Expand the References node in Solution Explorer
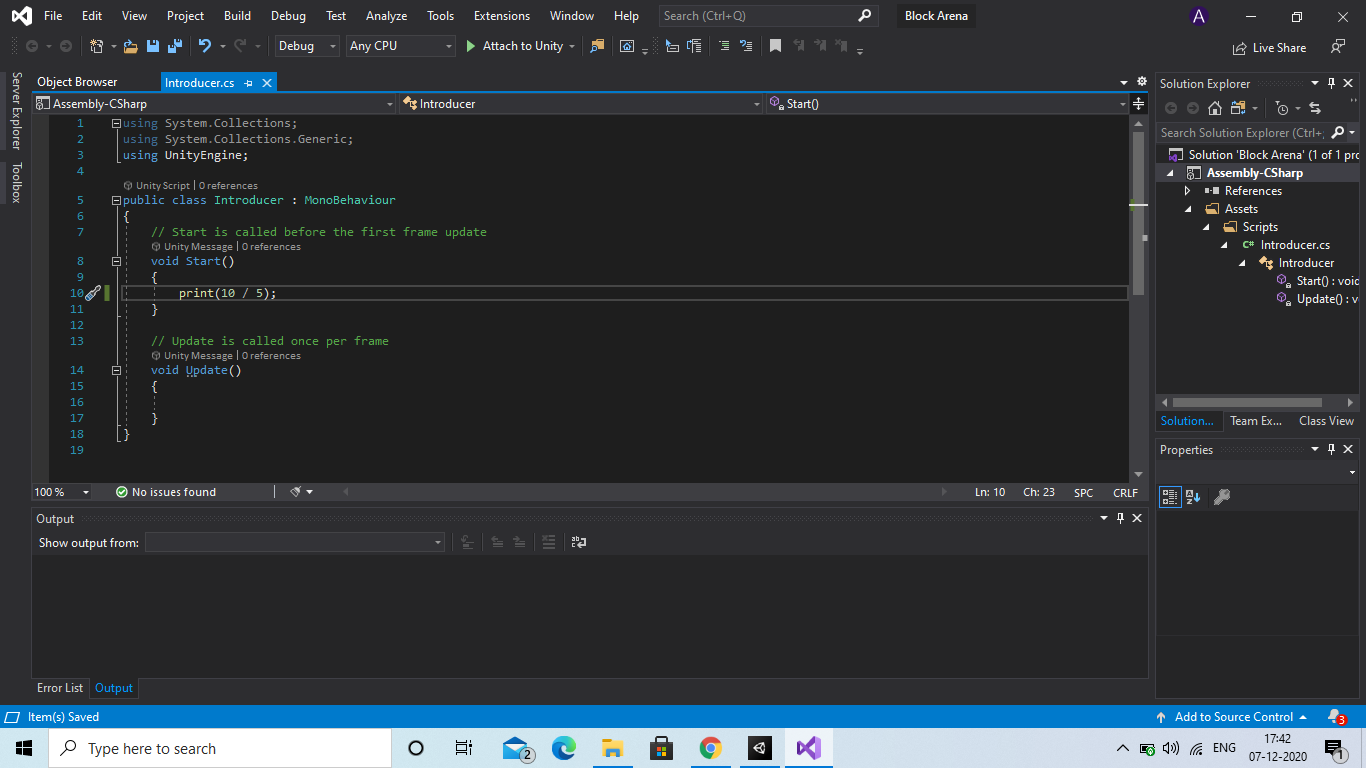This screenshot has width=1366, height=768. tap(1188, 190)
